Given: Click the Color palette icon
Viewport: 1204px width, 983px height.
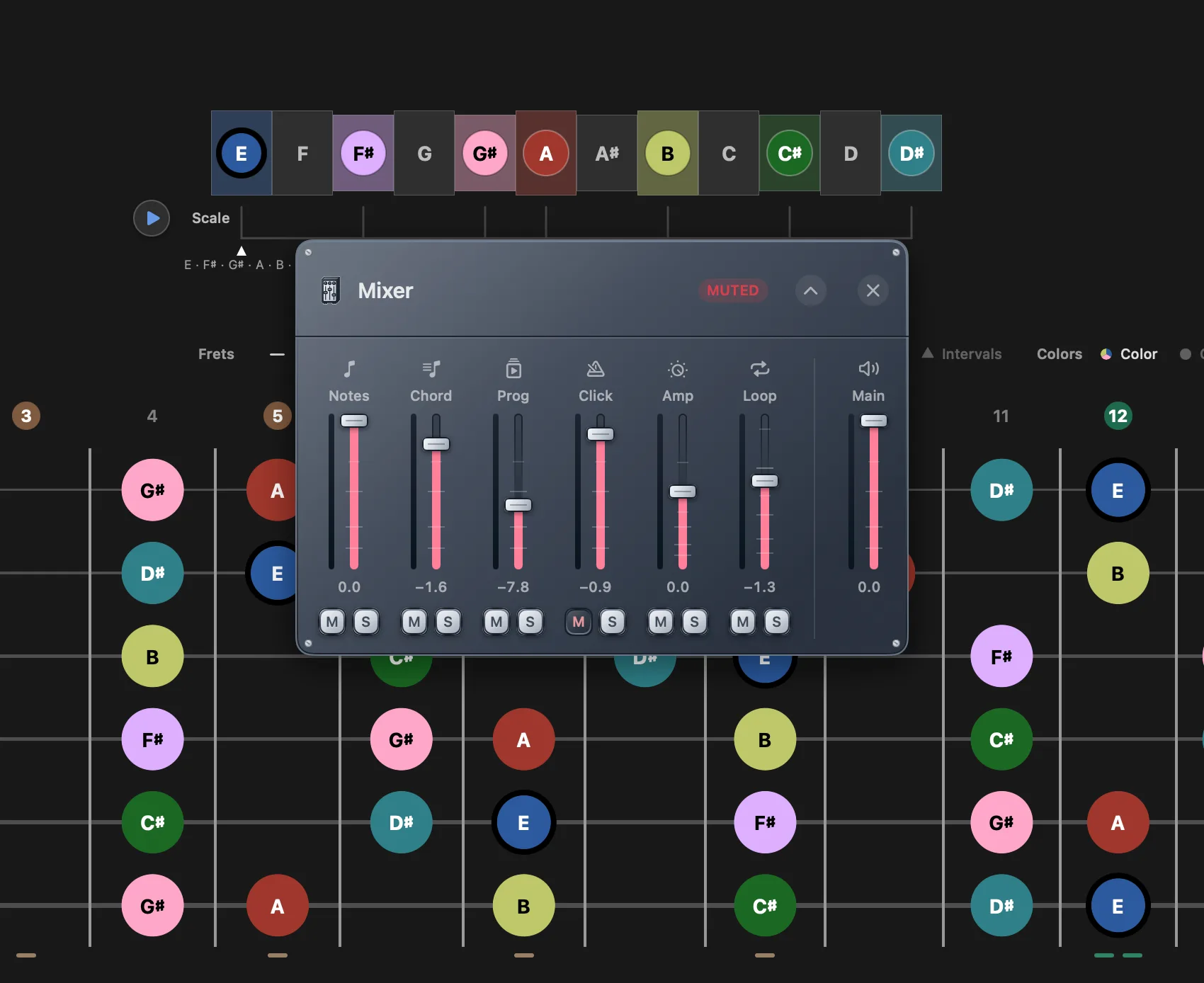Looking at the screenshot, I should pyautogui.click(x=1106, y=354).
